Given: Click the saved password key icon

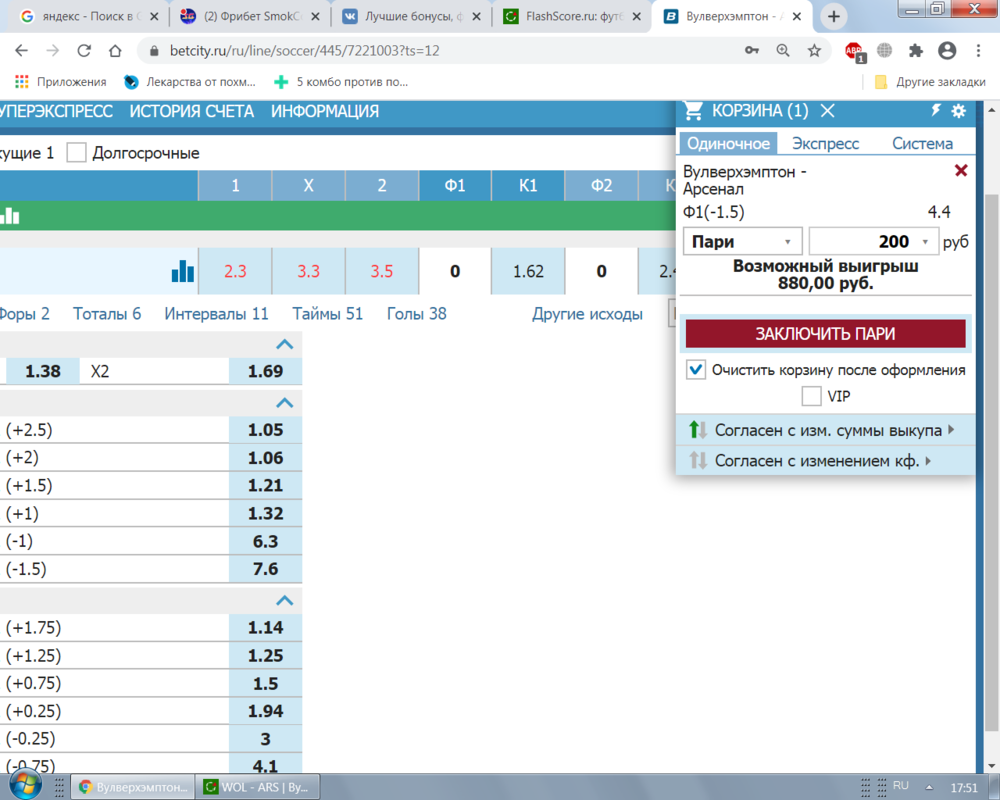Looking at the screenshot, I should click(752, 50).
